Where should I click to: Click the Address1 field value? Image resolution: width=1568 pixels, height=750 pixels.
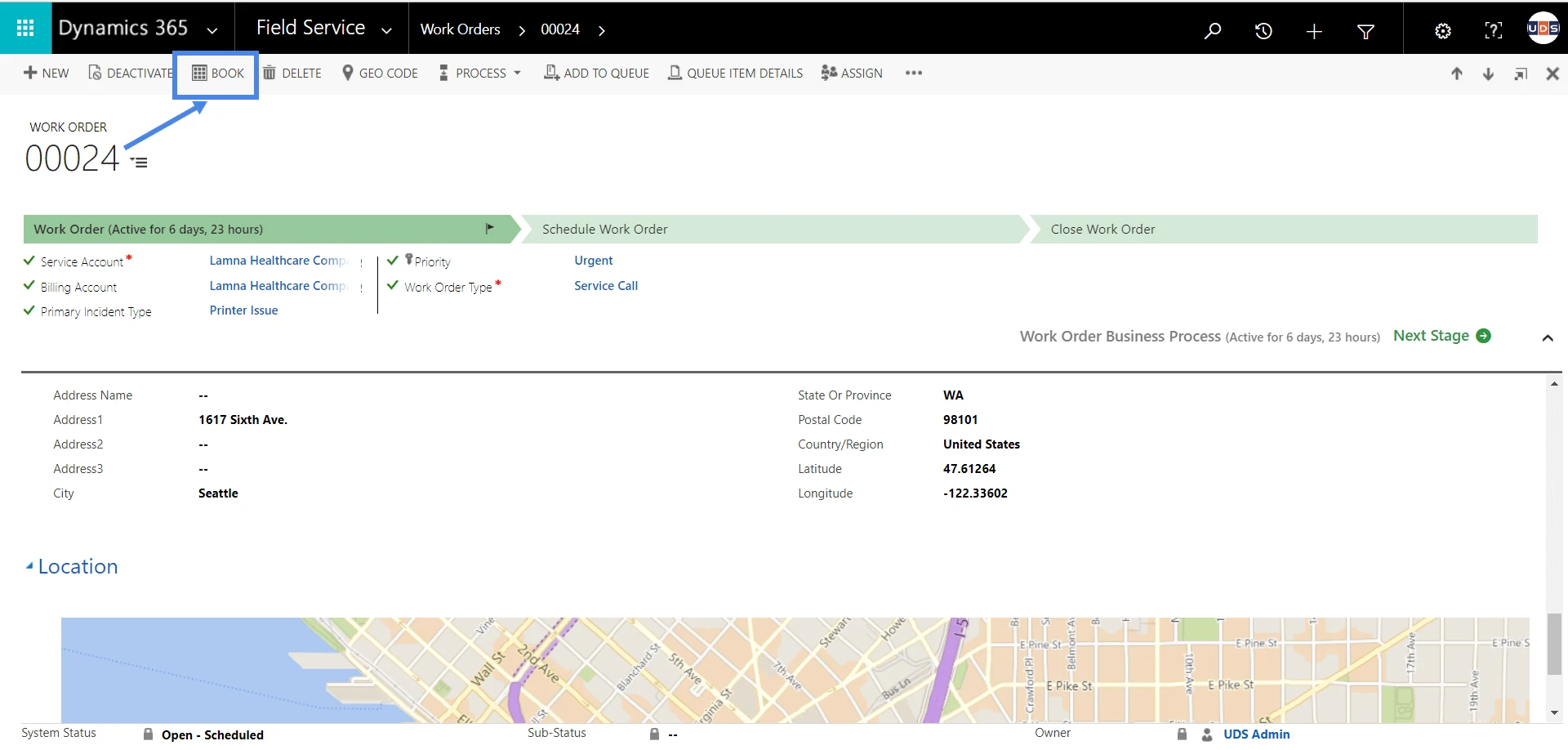[x=243, y=420]
